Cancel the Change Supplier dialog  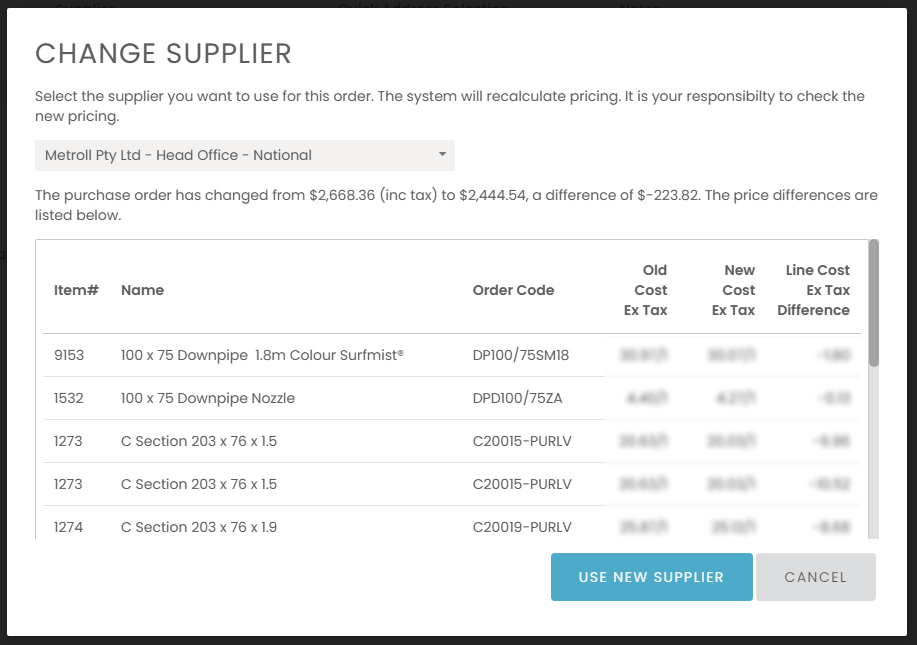click(x=815, y=577)
